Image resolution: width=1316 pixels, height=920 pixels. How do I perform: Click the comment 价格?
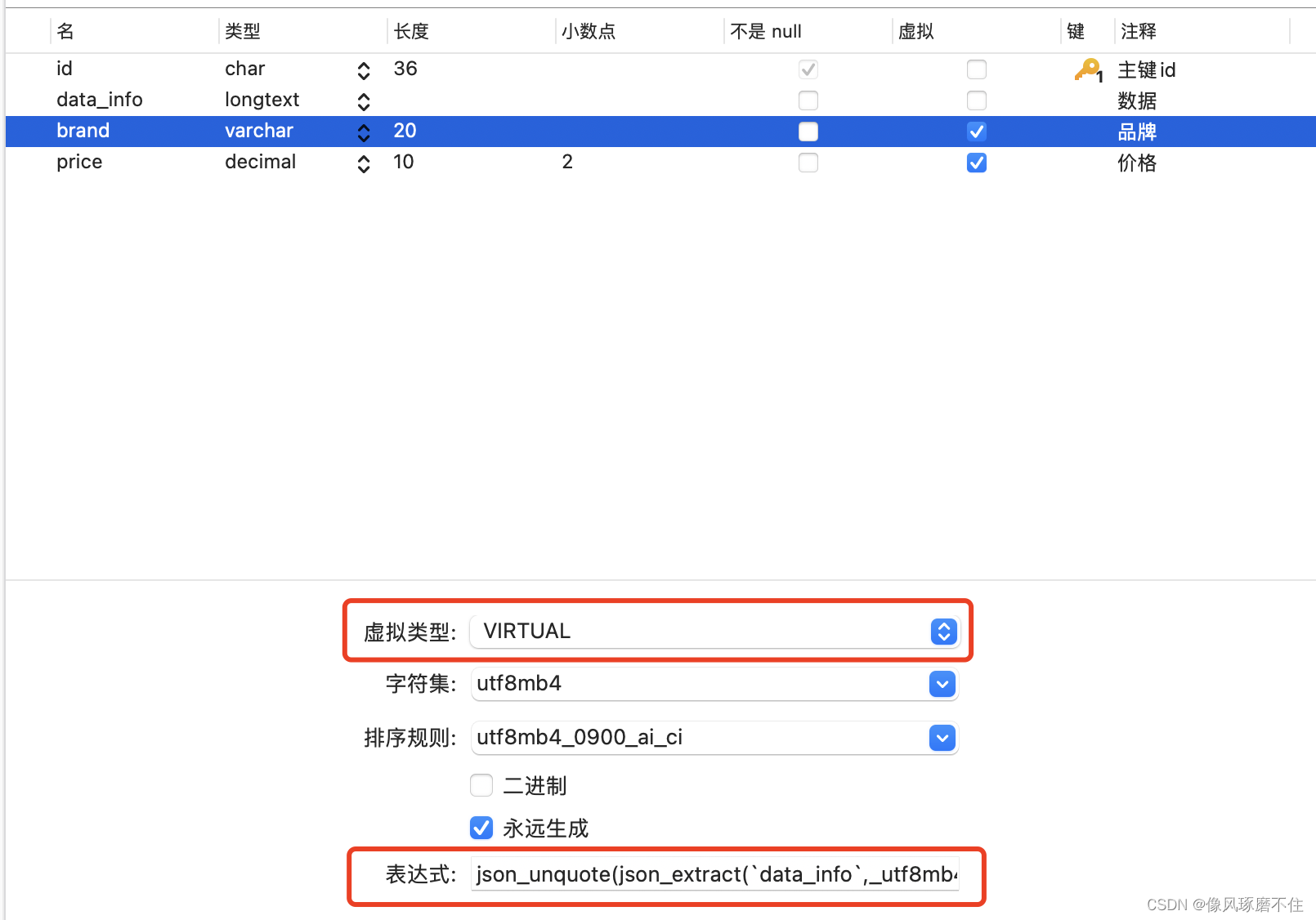[1137, 163]
